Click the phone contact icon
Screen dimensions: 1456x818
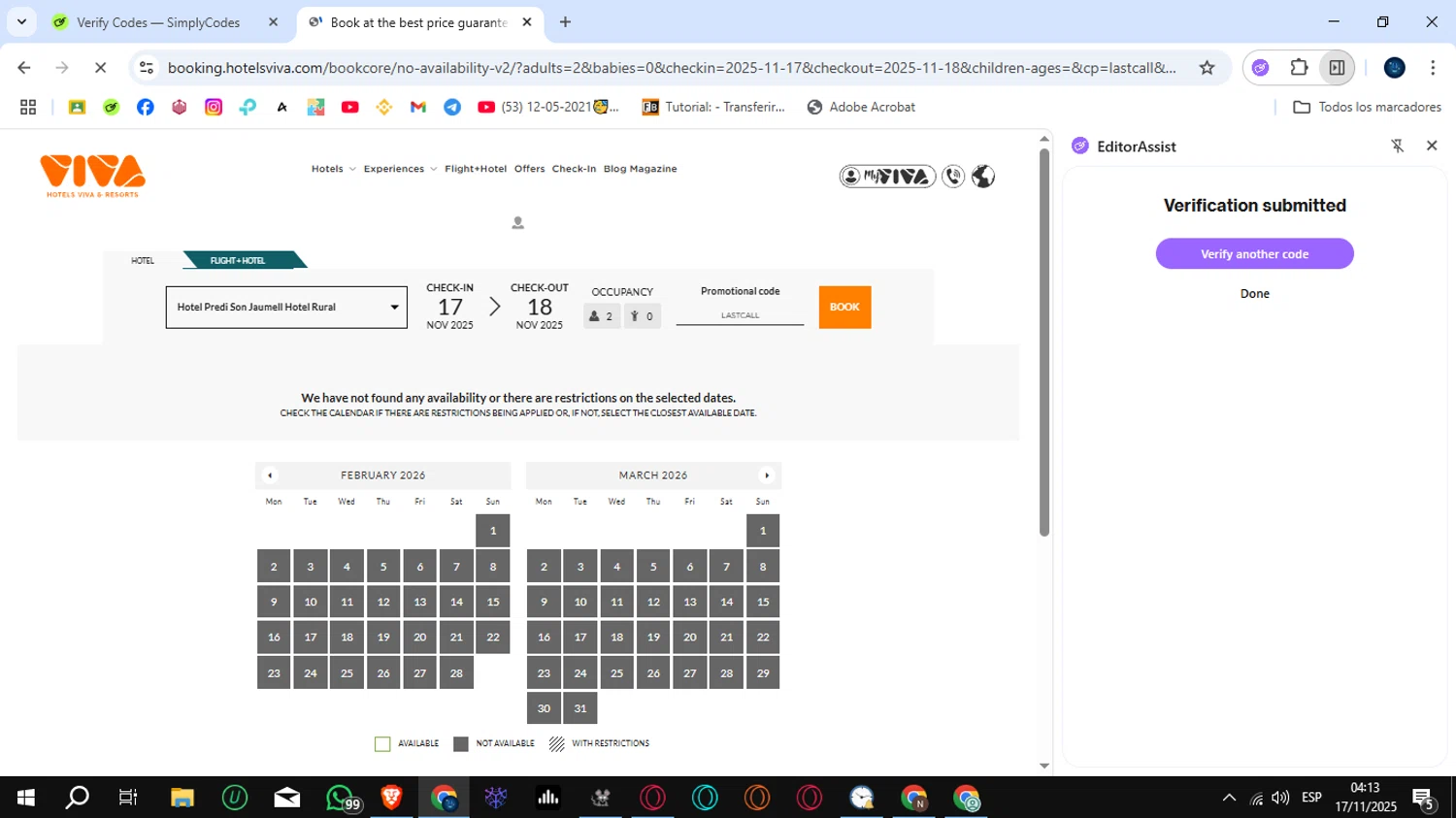point(953,177)
